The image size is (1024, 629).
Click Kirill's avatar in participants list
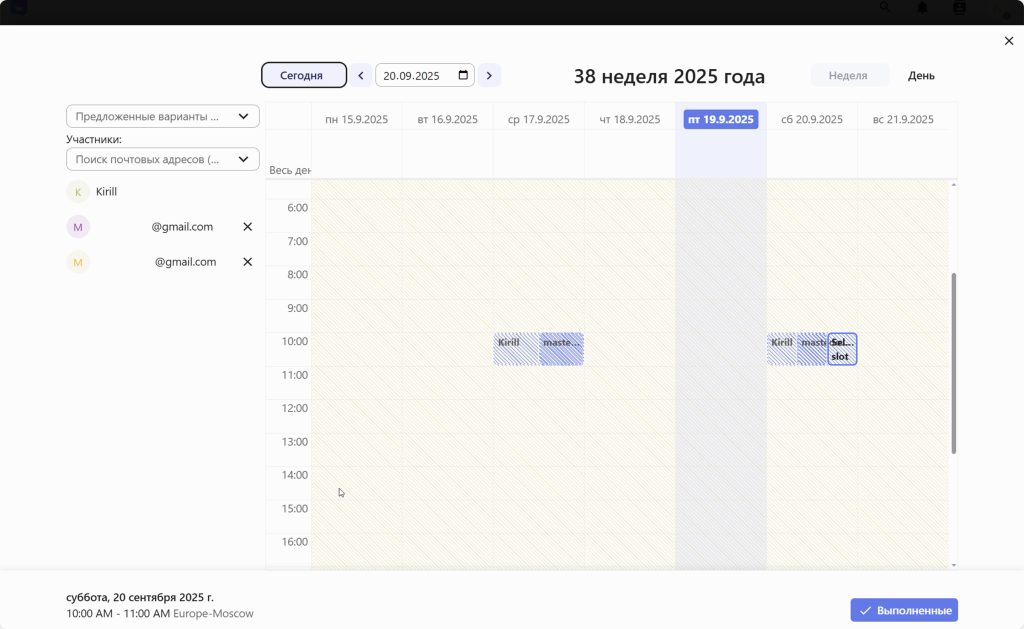point(78,192)
